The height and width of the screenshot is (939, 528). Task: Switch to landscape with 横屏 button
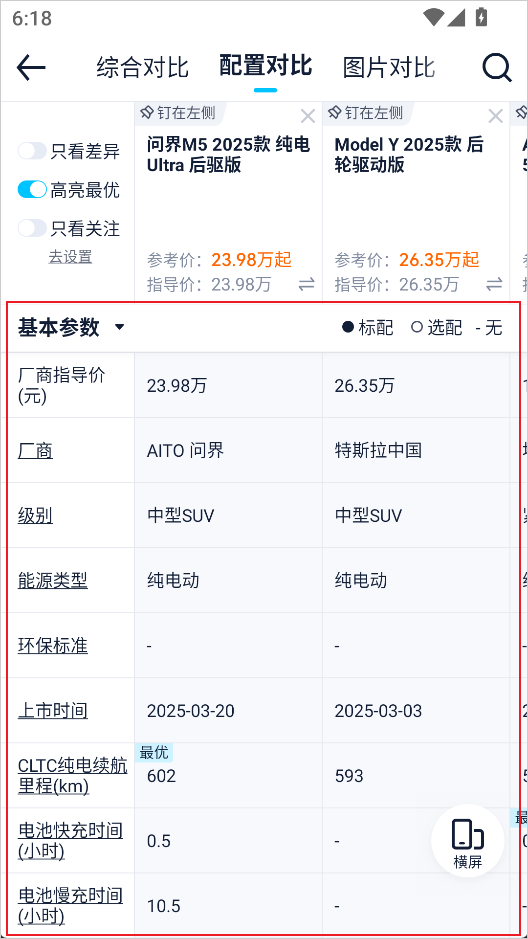[468, 841]
